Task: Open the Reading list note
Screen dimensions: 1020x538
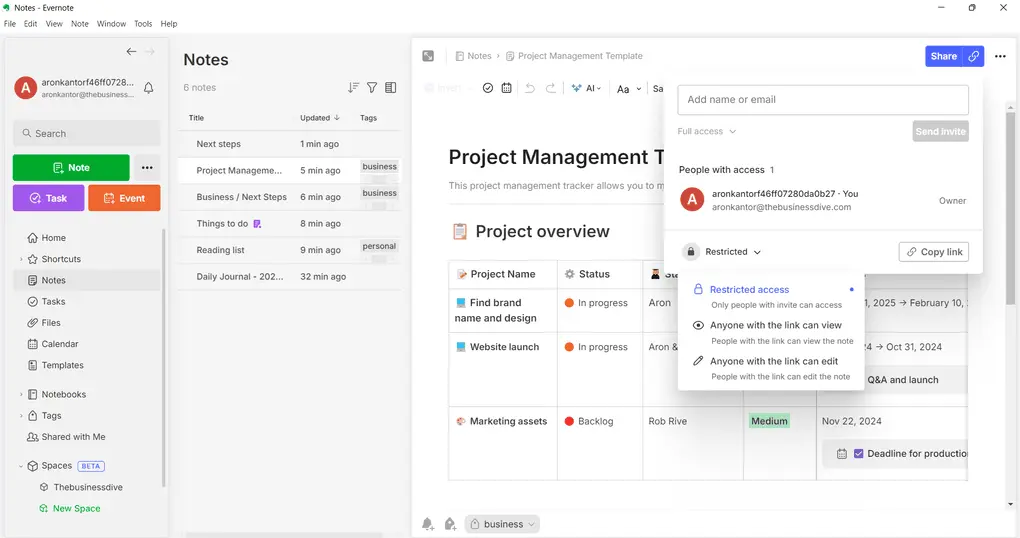Action: click(x=289, y=250)
